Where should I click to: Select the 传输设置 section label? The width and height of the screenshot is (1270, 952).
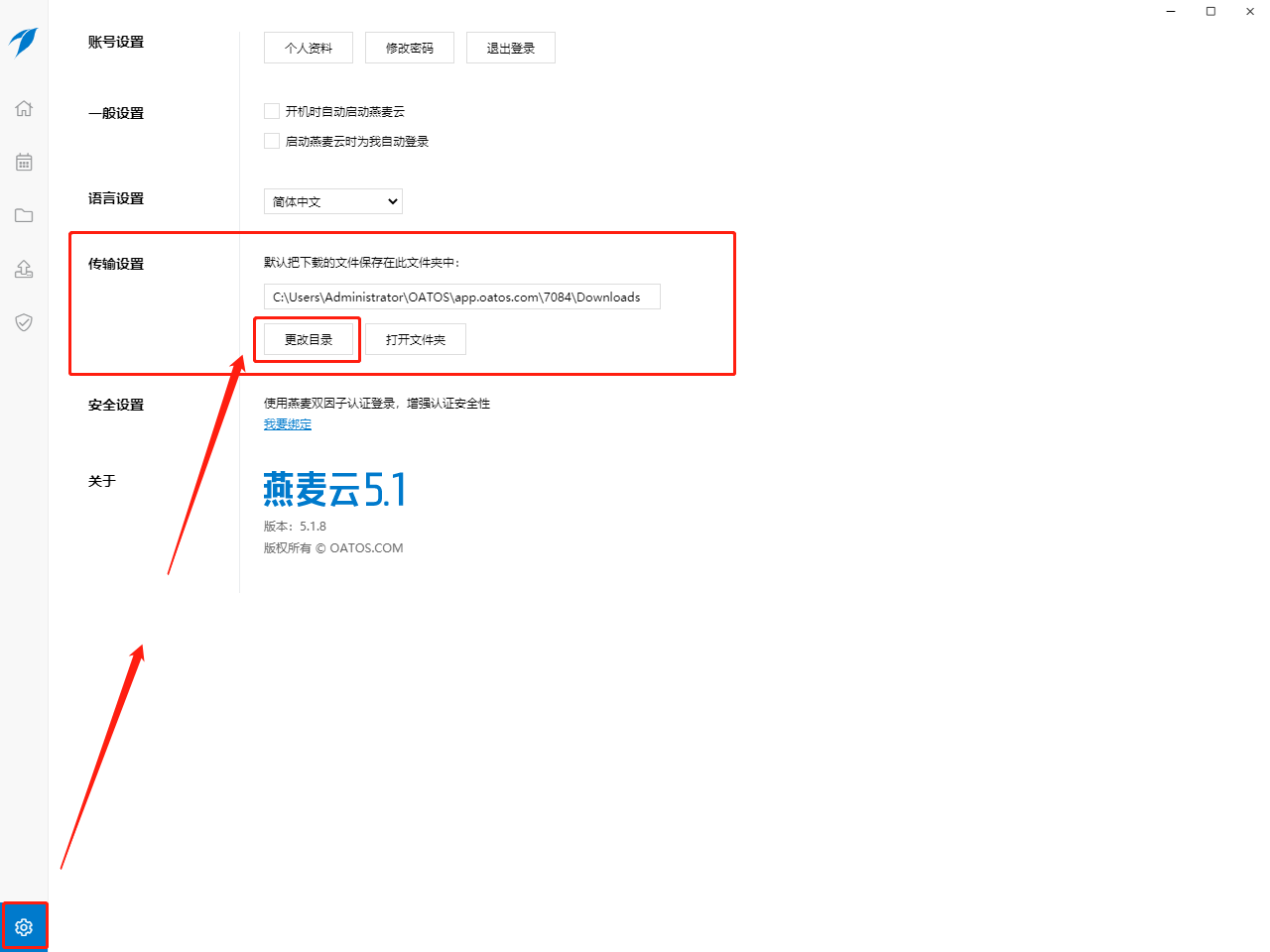pos(116,264)
